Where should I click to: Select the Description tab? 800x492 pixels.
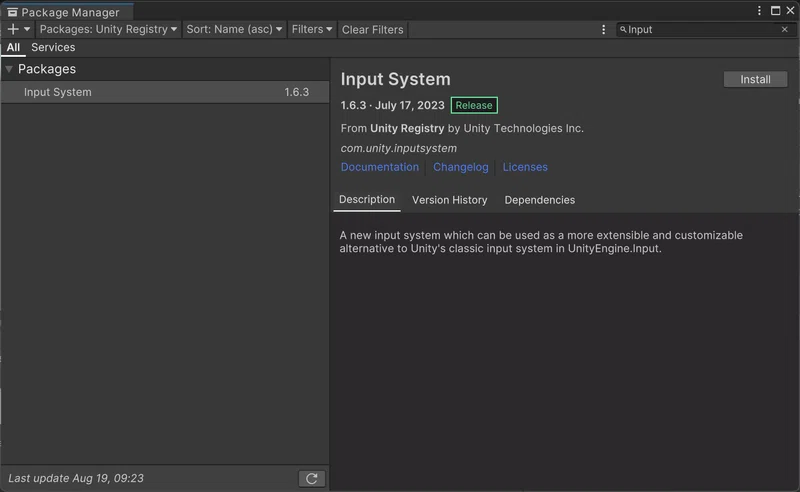tap(367, 200)
